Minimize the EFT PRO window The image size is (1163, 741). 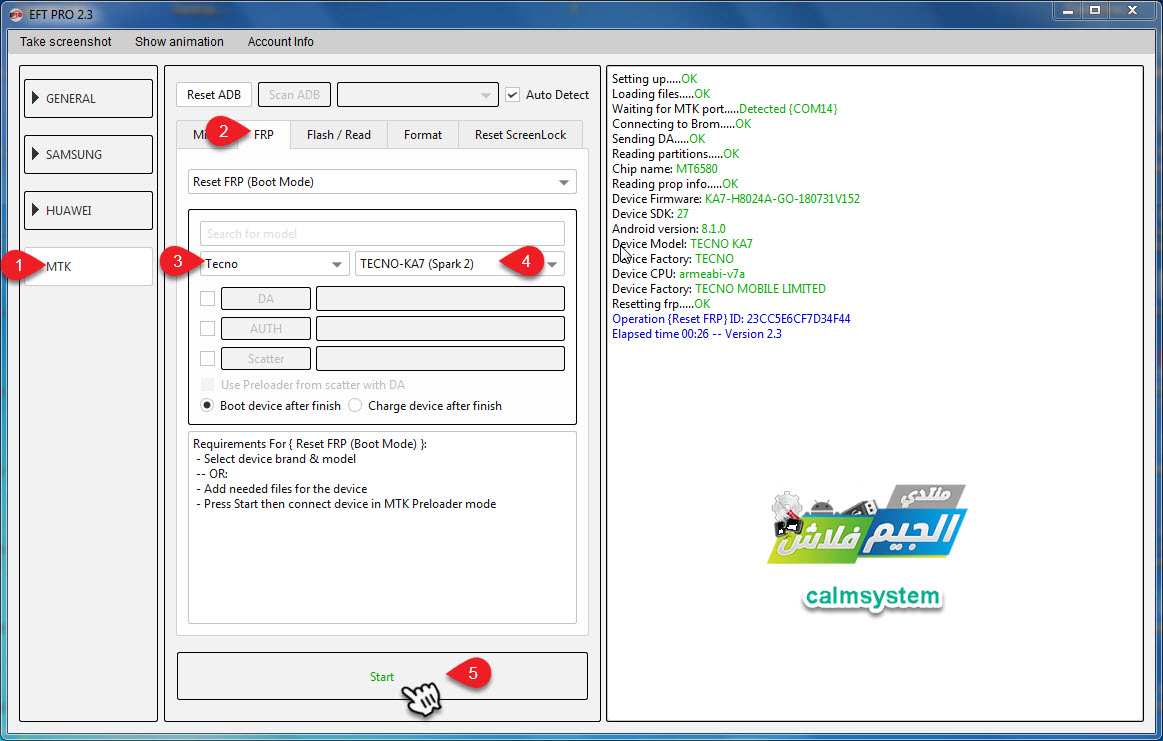tap(1068, 10)
